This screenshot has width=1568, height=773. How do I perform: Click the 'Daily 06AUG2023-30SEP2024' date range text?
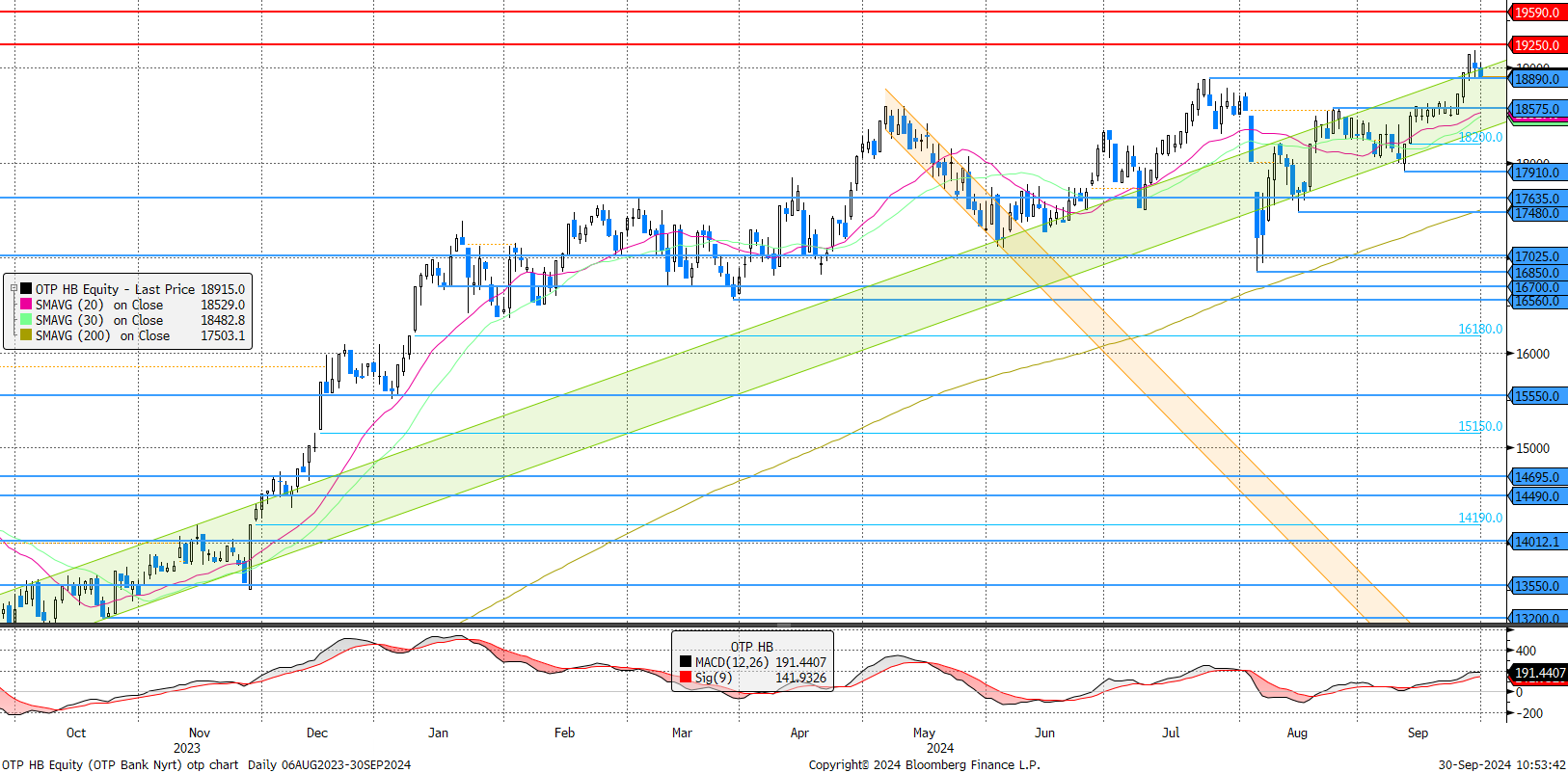coord(329,764)
